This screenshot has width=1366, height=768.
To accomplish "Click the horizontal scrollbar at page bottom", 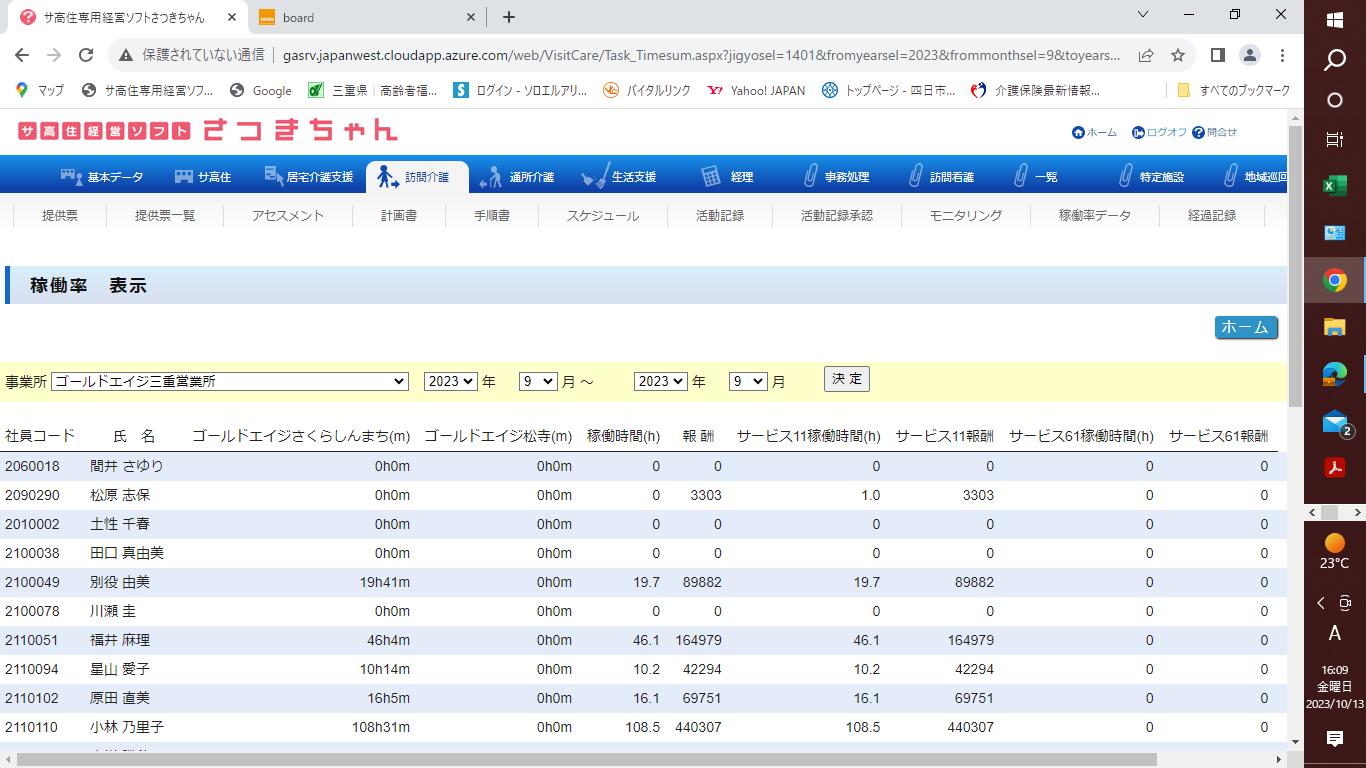I will click(586, 759).
